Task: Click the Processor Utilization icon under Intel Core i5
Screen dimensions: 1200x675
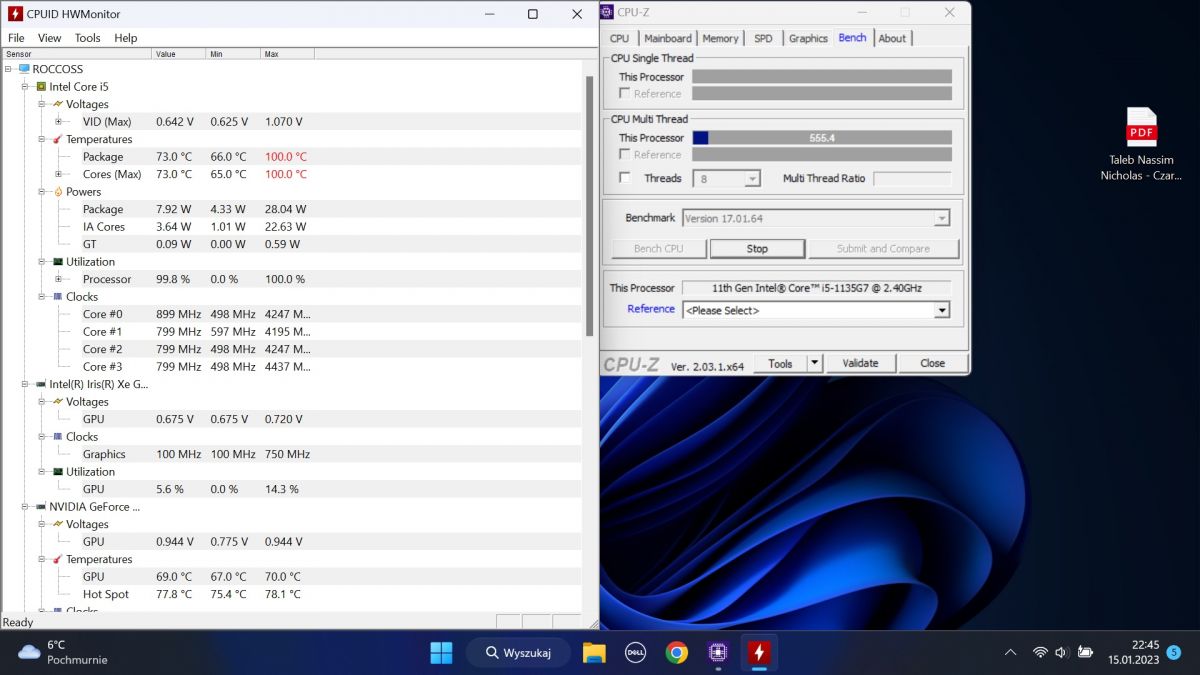Action: [58, 261]
